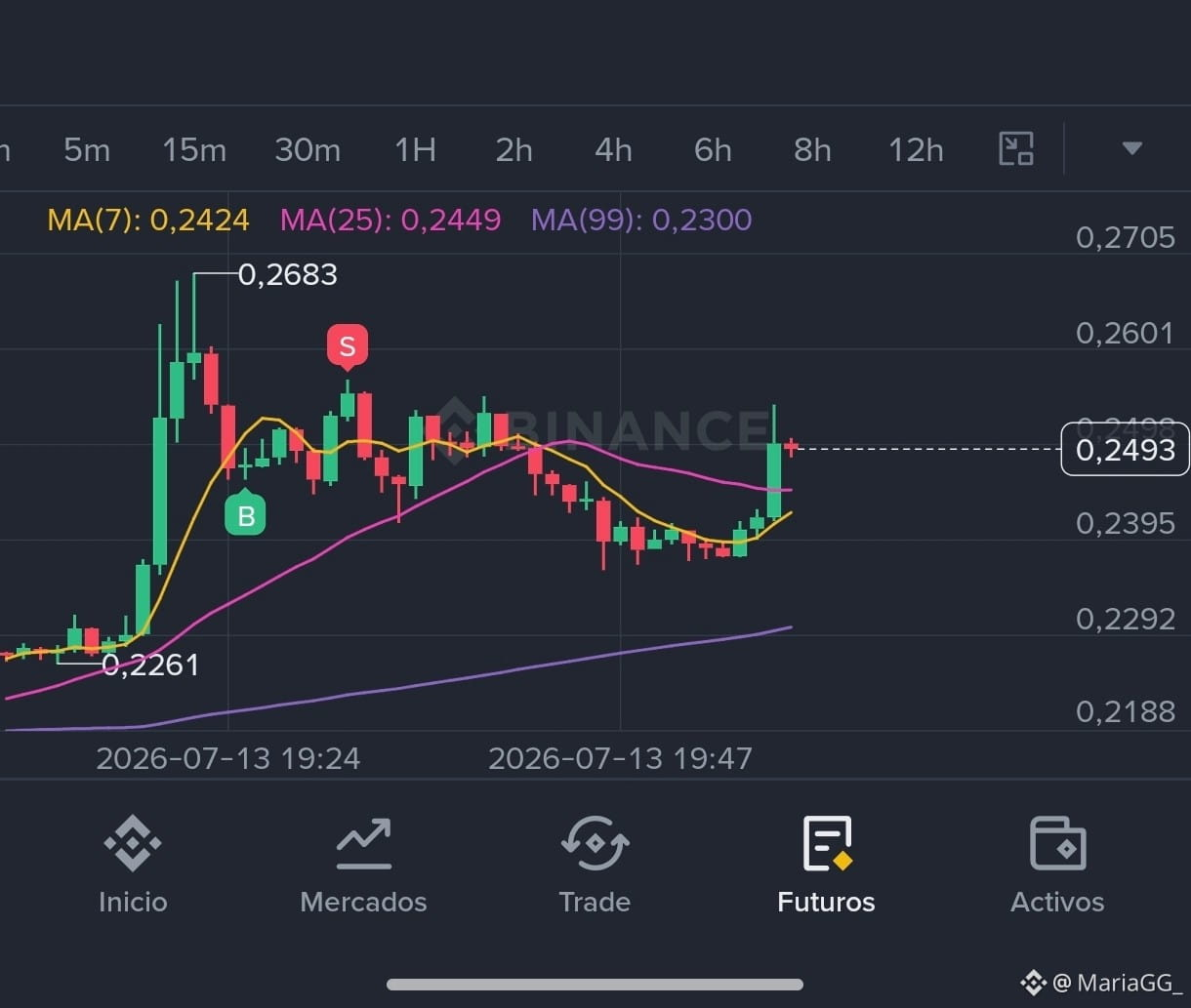Pick the 8h timeframe
This screenshot has height=1008, width=1191.
(x=812, y=150)
